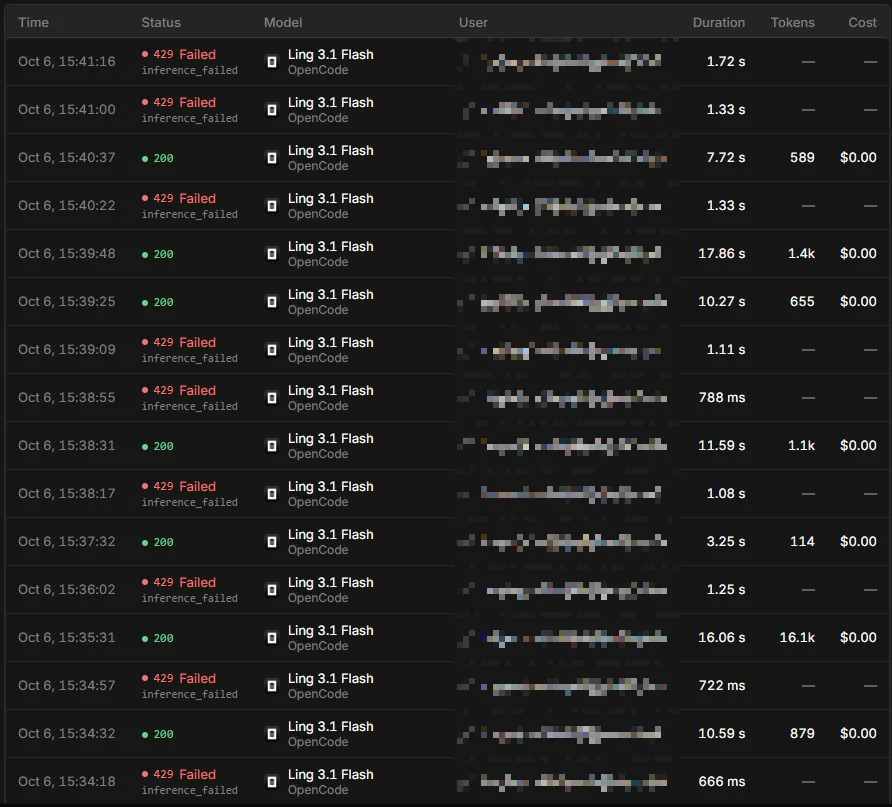
Task: Select the "Oct 6, 15:41:16" timestamp
Action: [x=67, y=61]
